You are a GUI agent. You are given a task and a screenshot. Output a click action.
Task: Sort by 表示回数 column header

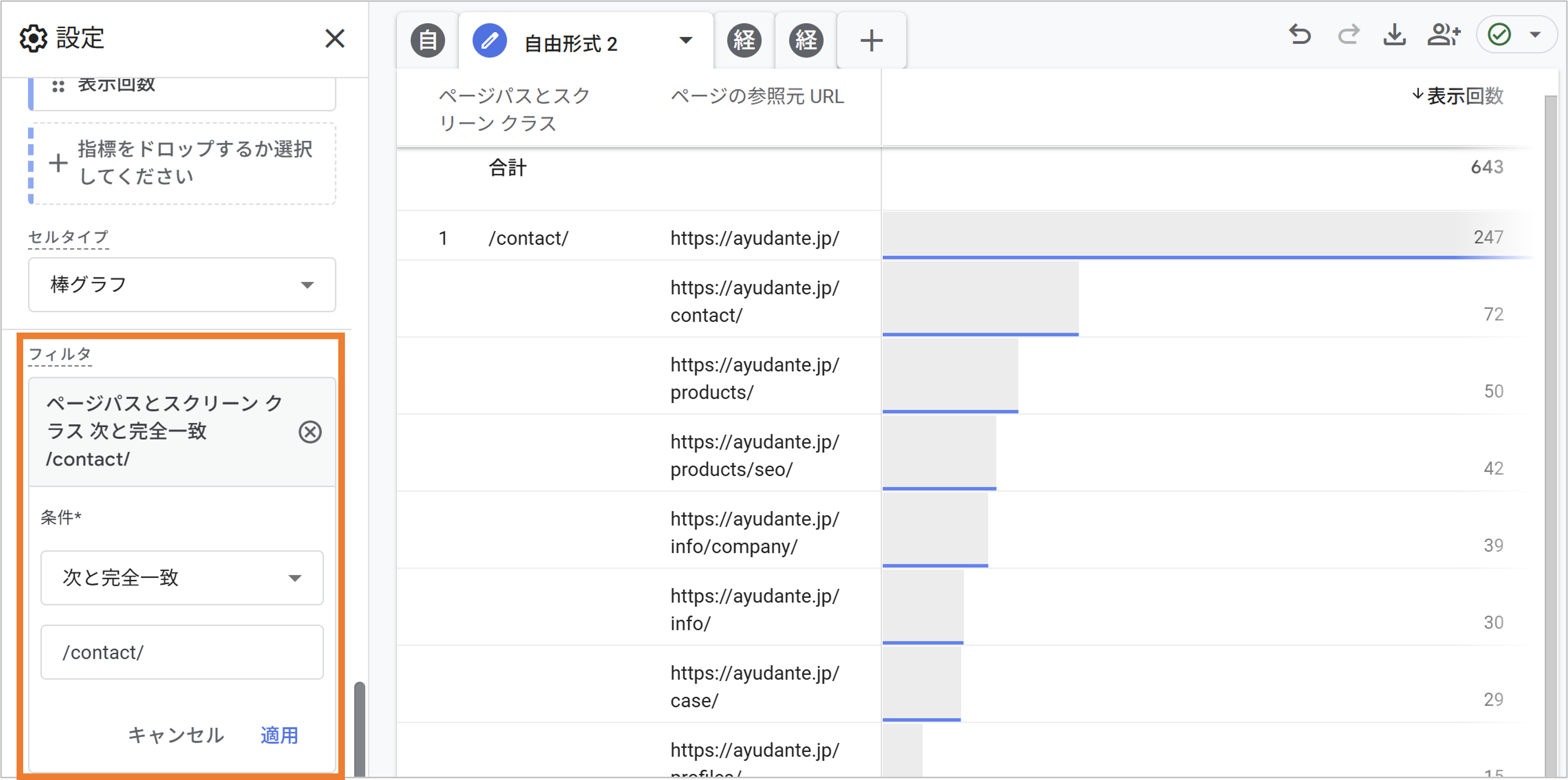1458,96
